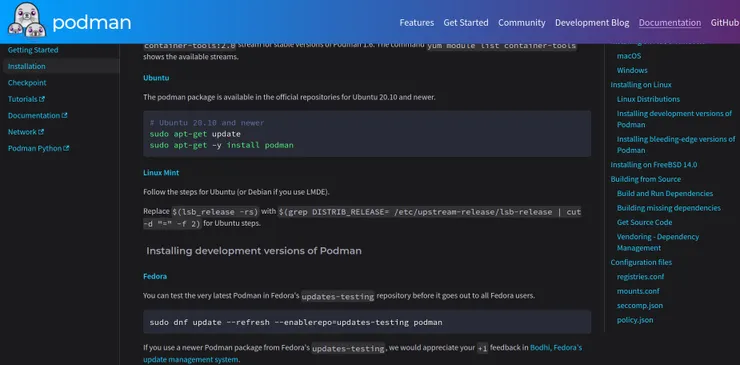The image size is (740, 365).
Task: Click the external-link icon beside Network
Action: (41, 132)
